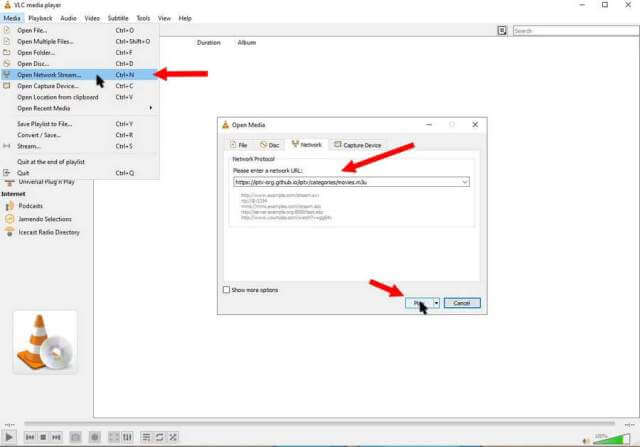Click the Duration column header

(x=209, y=42)
